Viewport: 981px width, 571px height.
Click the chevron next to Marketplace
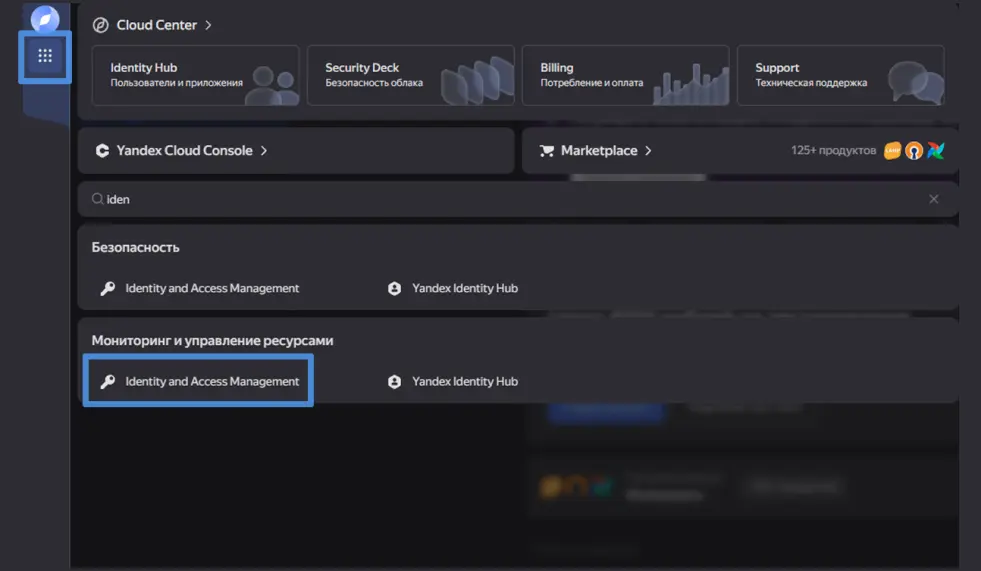pos(648,151)
